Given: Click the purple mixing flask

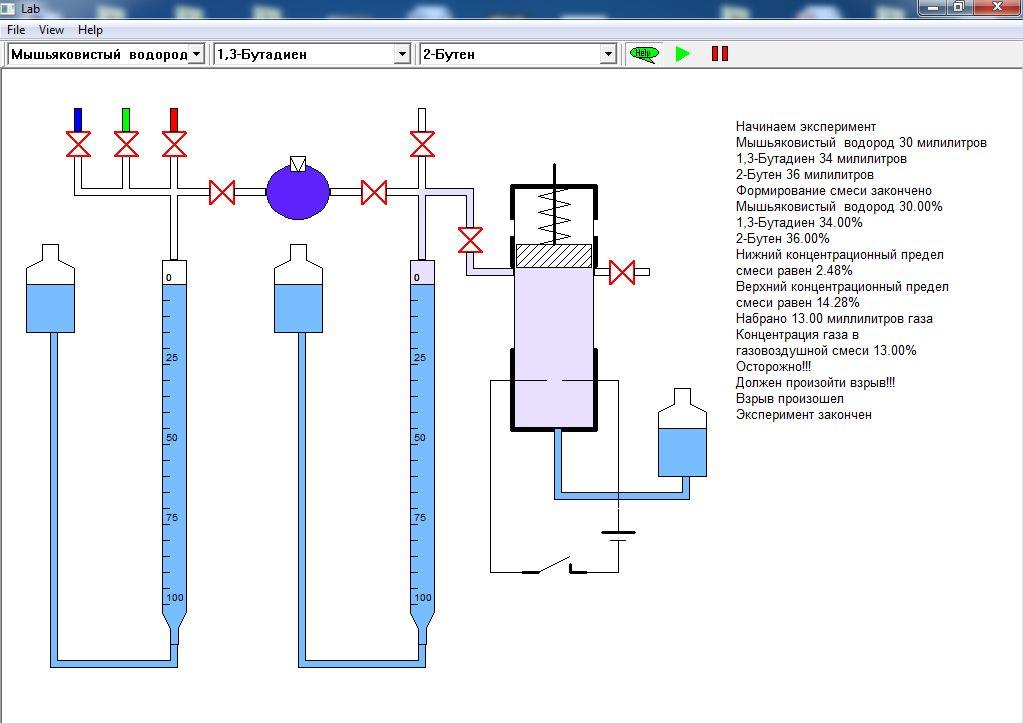Looking at the screenshot, I should coord(298,190).
